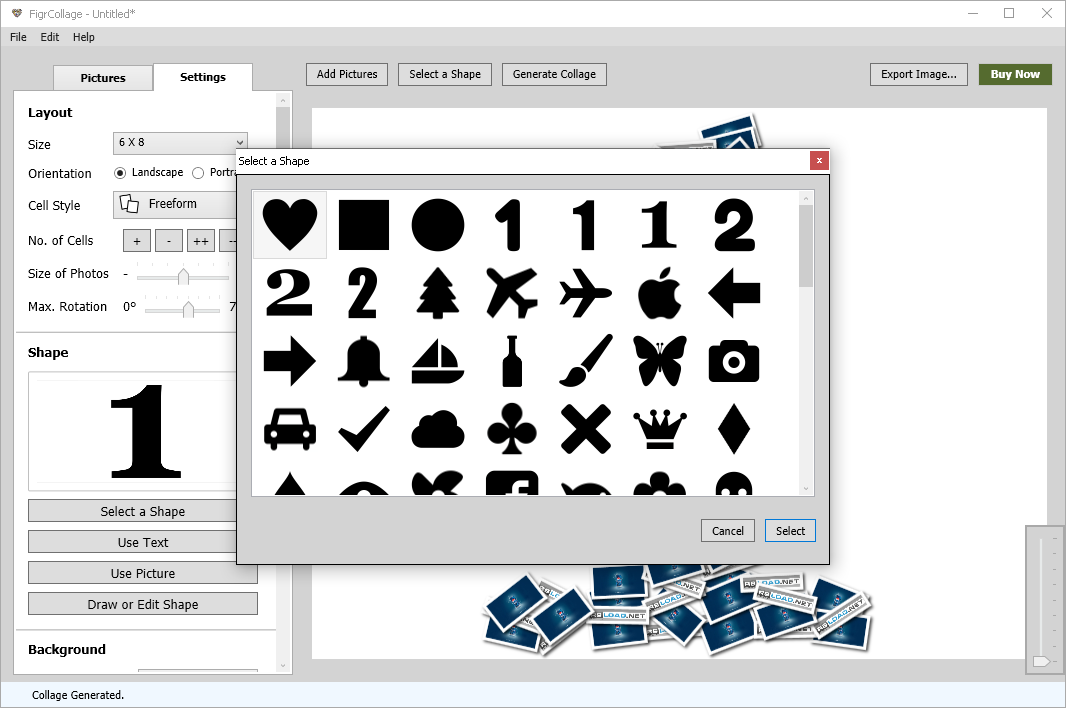
Task: Select the cloud shape
Action: pyautogui.click(x=438, y=429)
